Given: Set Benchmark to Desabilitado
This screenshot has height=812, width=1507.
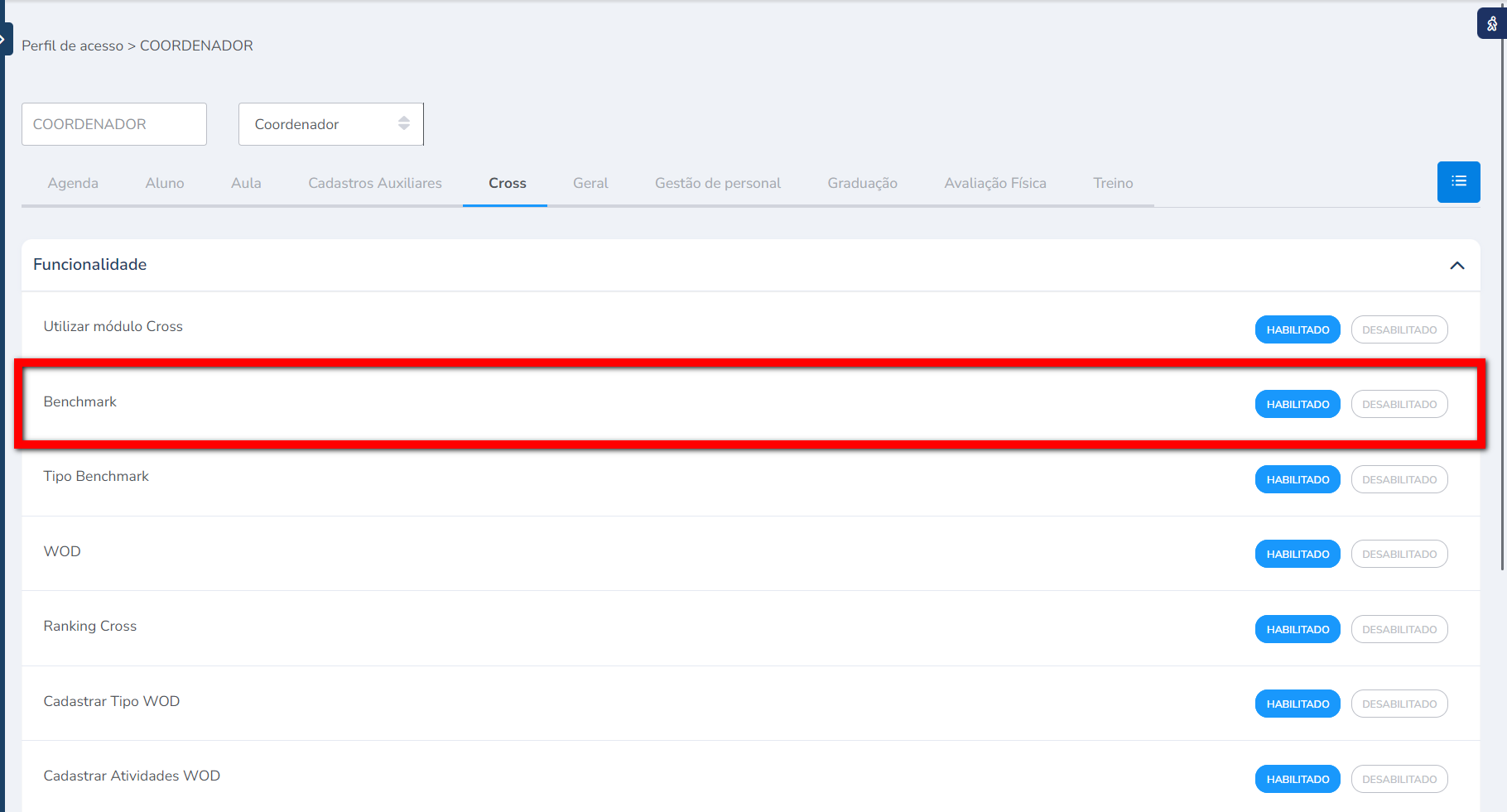Looking at the screenshot, I should pos(1399,404).
